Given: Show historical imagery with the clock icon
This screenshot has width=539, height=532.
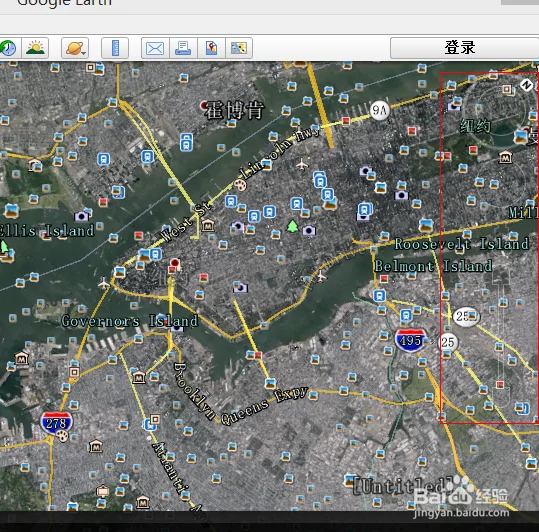Looking at the screenshot, I should coord(8,48).
